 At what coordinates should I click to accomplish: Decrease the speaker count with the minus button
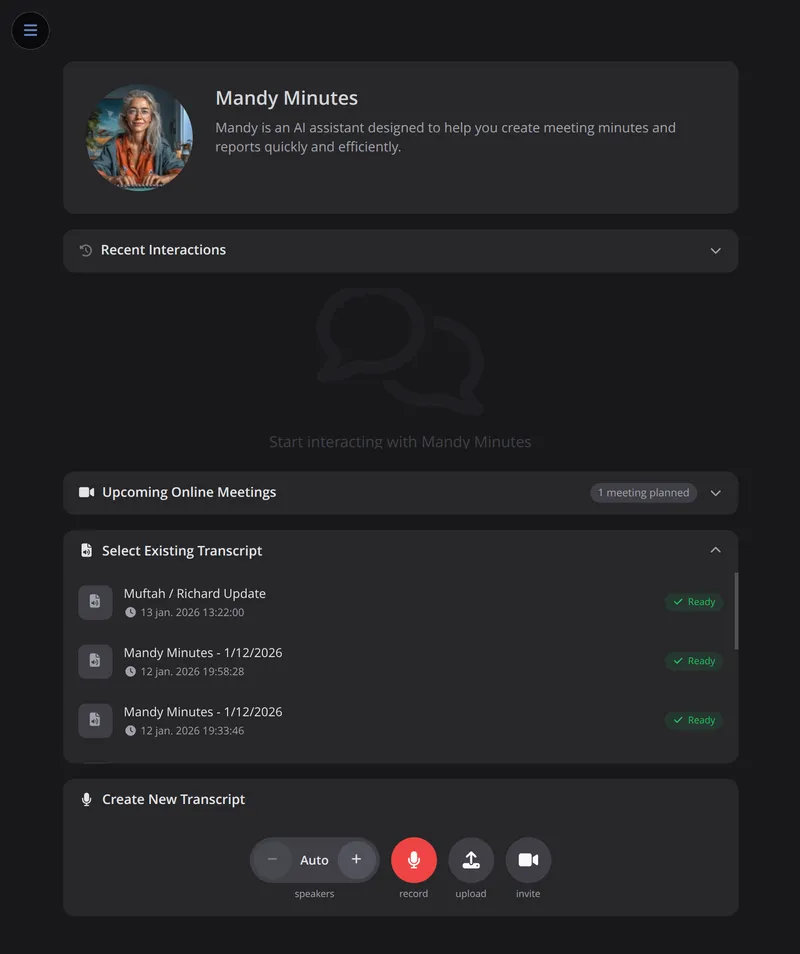click(x=272, y=859)
